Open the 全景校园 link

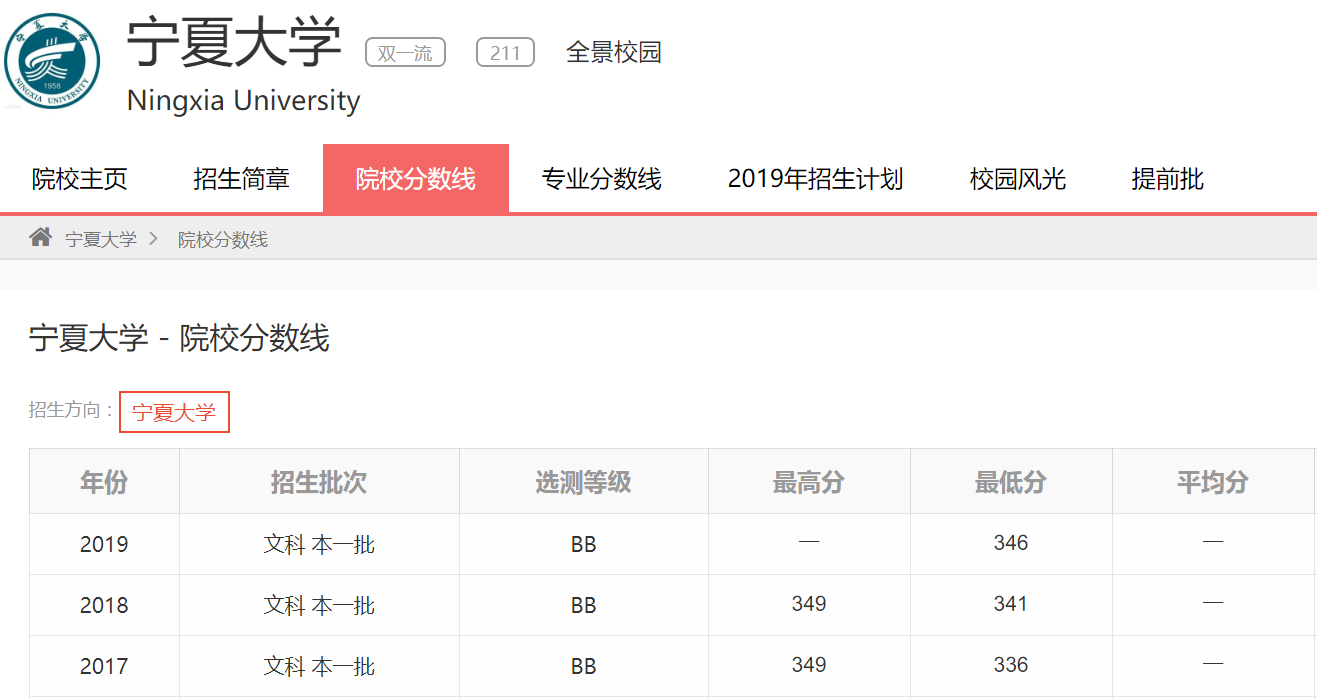614,52
